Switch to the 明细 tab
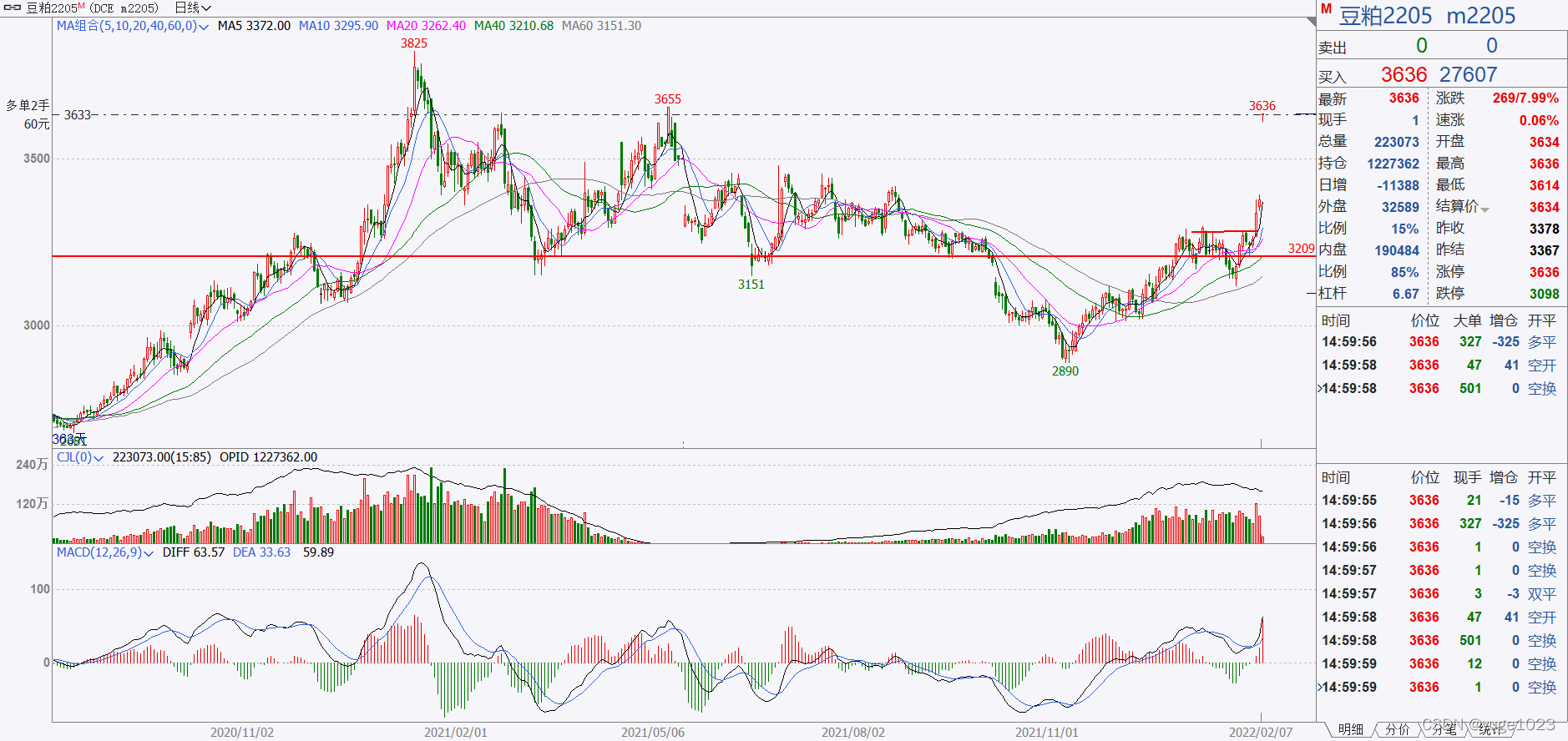The height and width of the screenshot is (741, 1568). click(1351, 729)
